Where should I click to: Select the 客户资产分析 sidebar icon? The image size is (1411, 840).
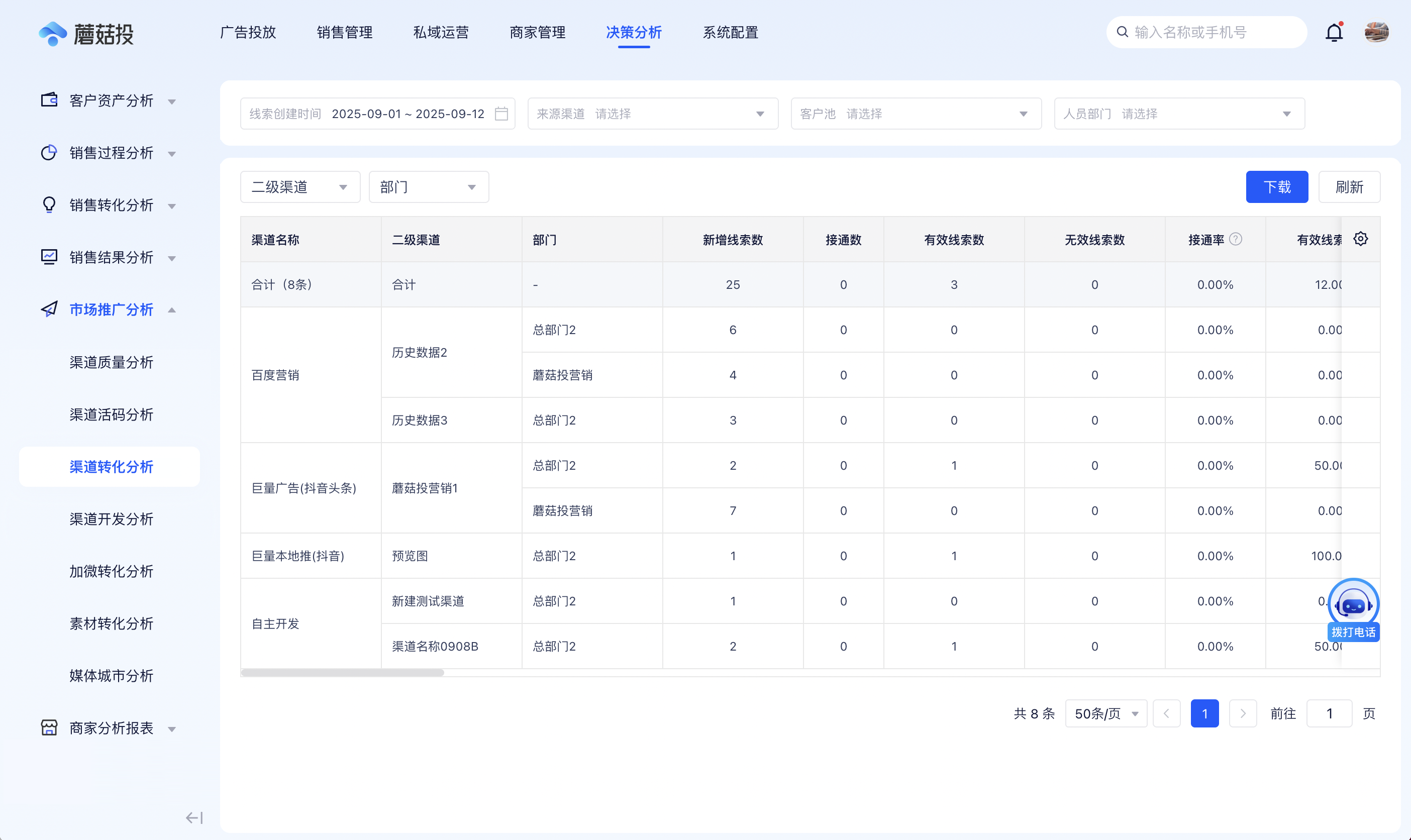(49, 100)
